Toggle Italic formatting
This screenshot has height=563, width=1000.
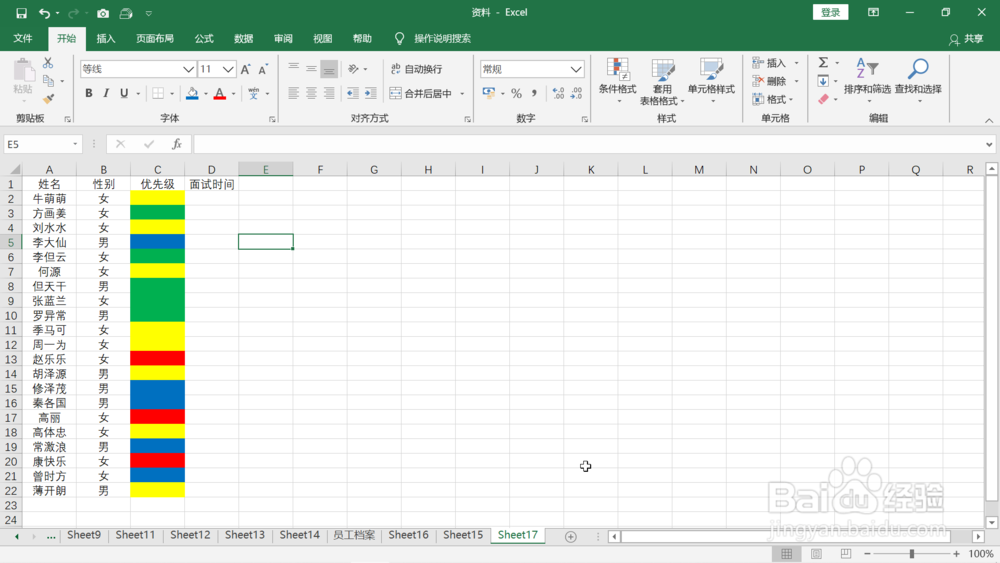(x=106, y=94)
